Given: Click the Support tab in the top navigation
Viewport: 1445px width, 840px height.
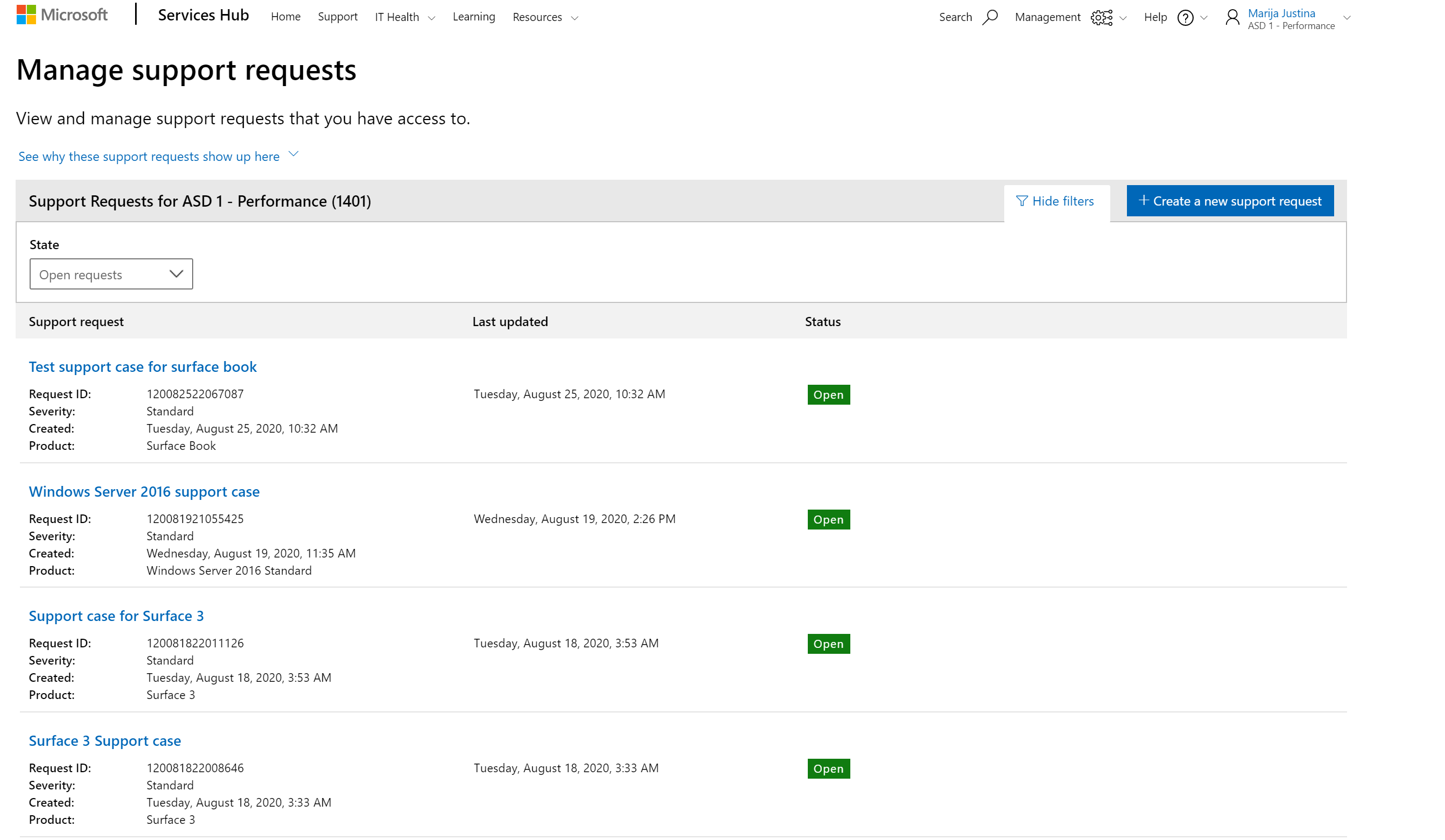Looking at the screenshot, I should pyautogui.click(x=337, y=17).
